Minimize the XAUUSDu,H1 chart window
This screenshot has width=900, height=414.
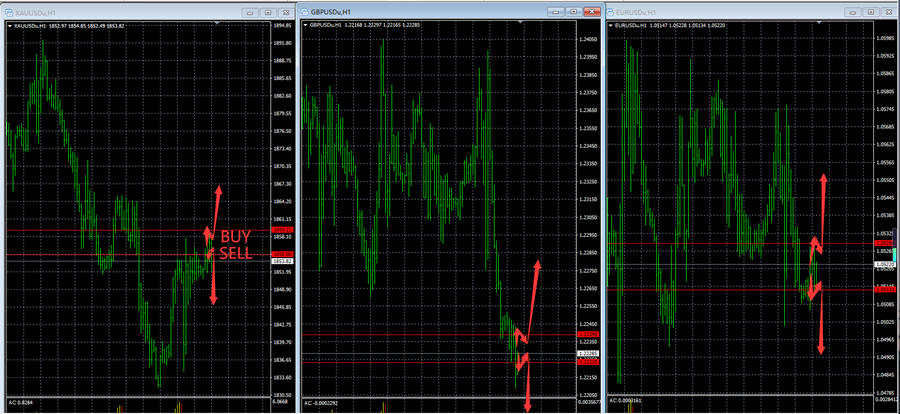pyautogui.click(x=250, y=11)
